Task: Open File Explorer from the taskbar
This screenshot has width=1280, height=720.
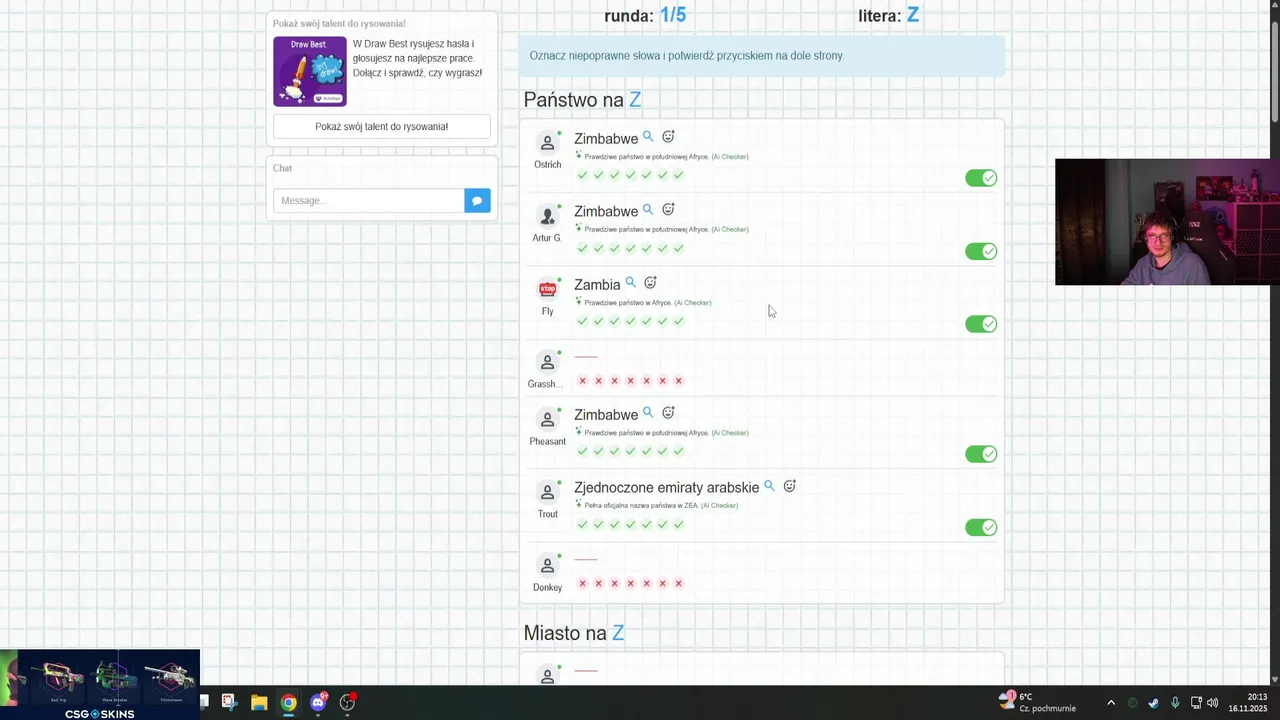Action: pyautogui.click(x=259, y=702)
